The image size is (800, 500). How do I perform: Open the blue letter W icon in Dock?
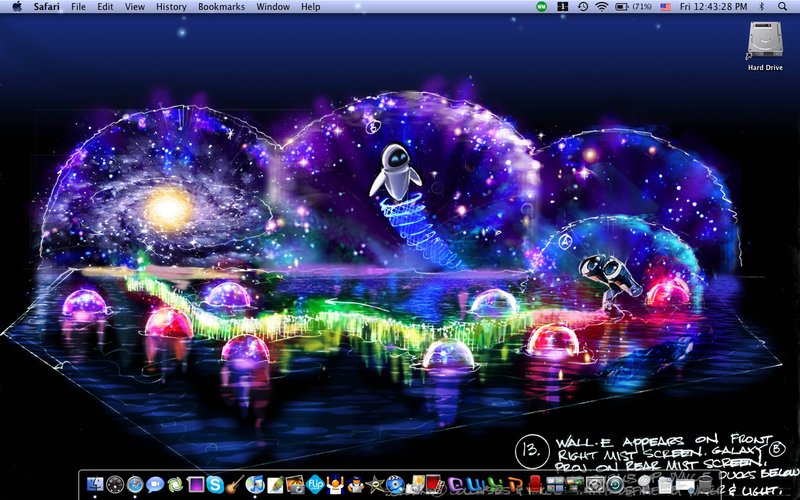(475, 484)
